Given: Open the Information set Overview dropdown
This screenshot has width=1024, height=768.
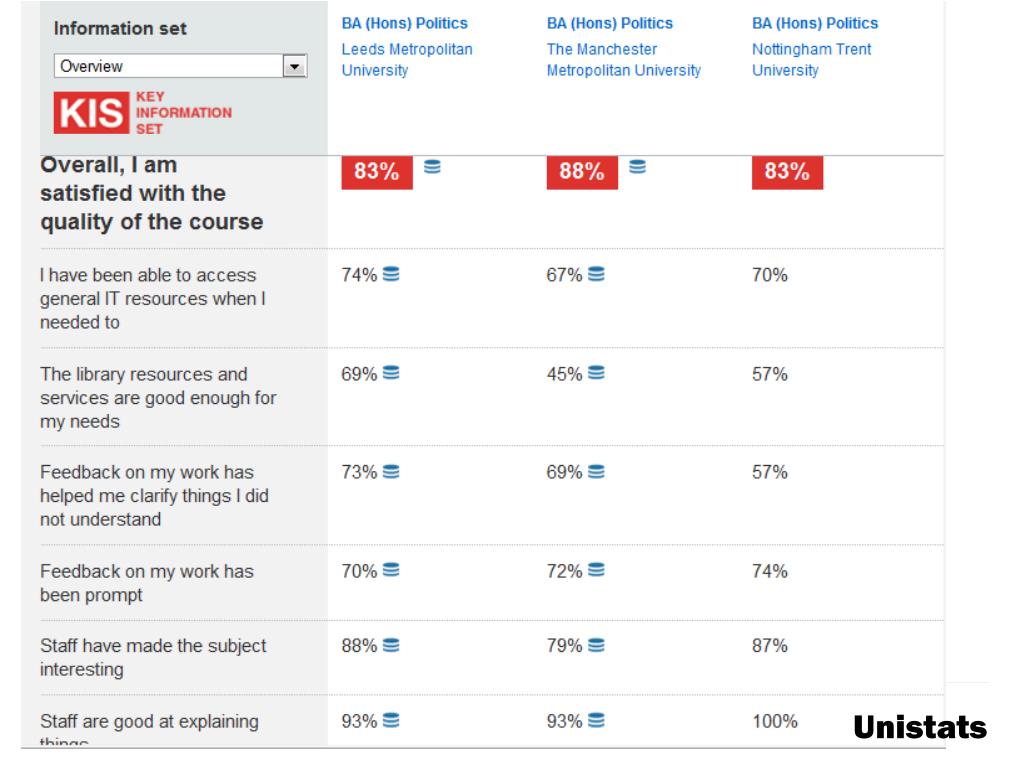Looking at the screenshot, I should pyautogui.click(x=180, y=66).
